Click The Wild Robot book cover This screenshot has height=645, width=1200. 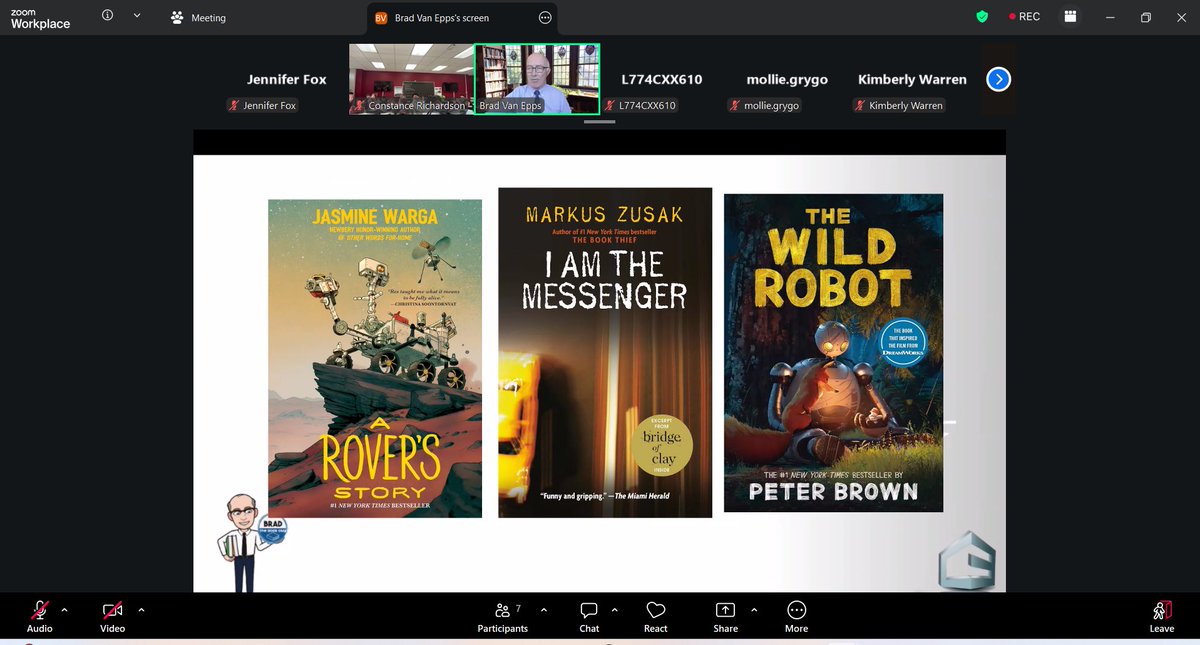[833, 353]
